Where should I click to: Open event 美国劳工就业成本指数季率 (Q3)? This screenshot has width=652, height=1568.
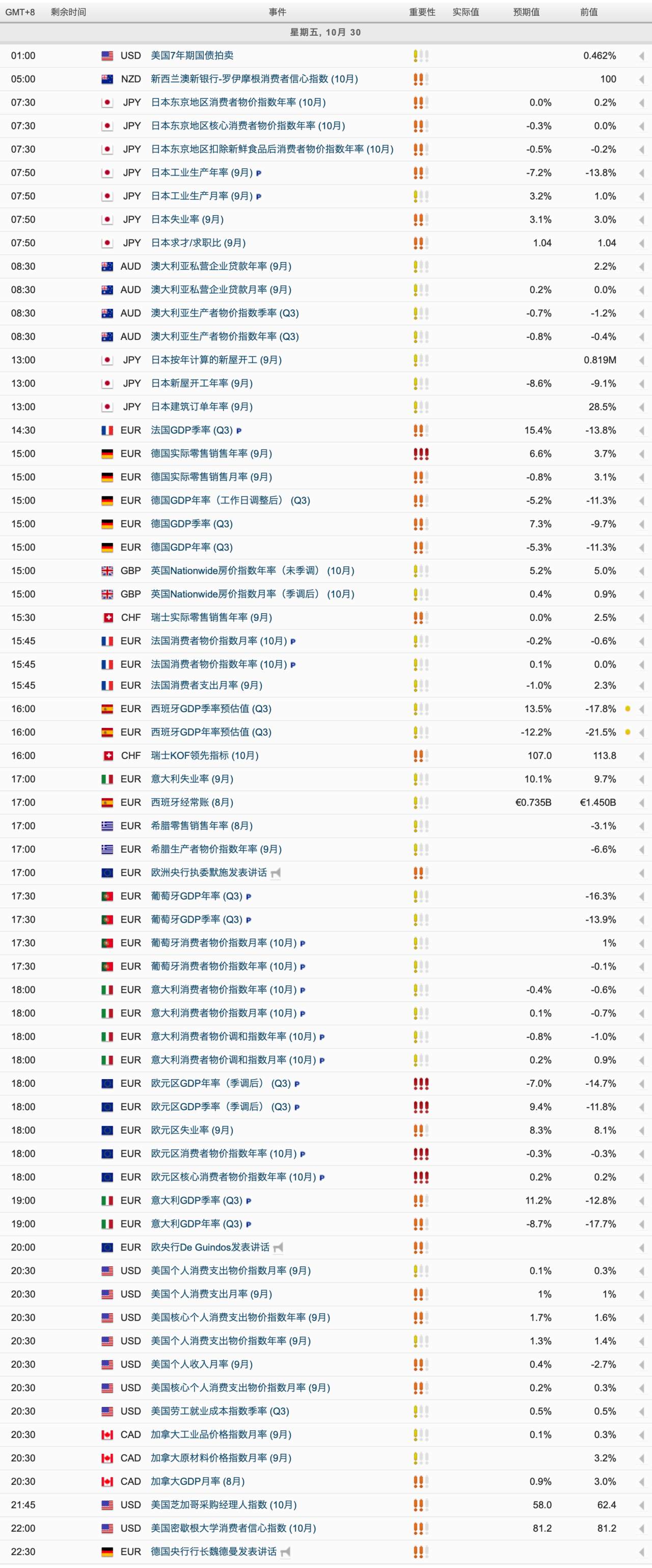(220, 1412)
